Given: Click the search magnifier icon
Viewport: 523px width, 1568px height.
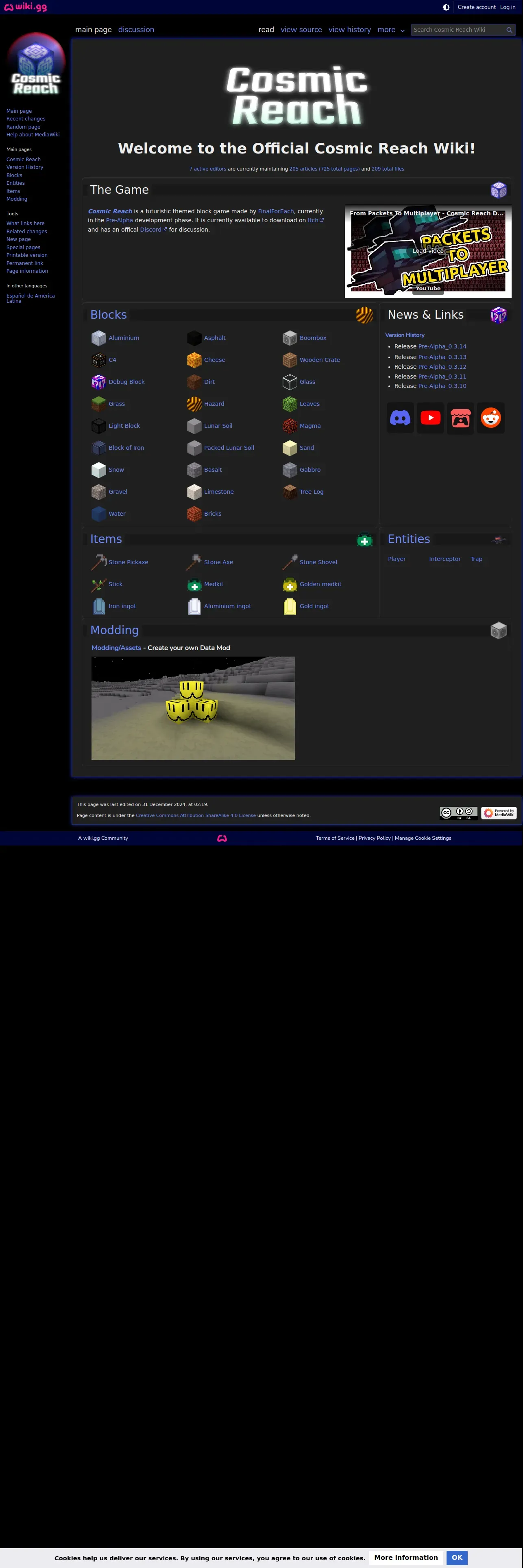Looking at the screenshot, I should (x=509, y=30).
